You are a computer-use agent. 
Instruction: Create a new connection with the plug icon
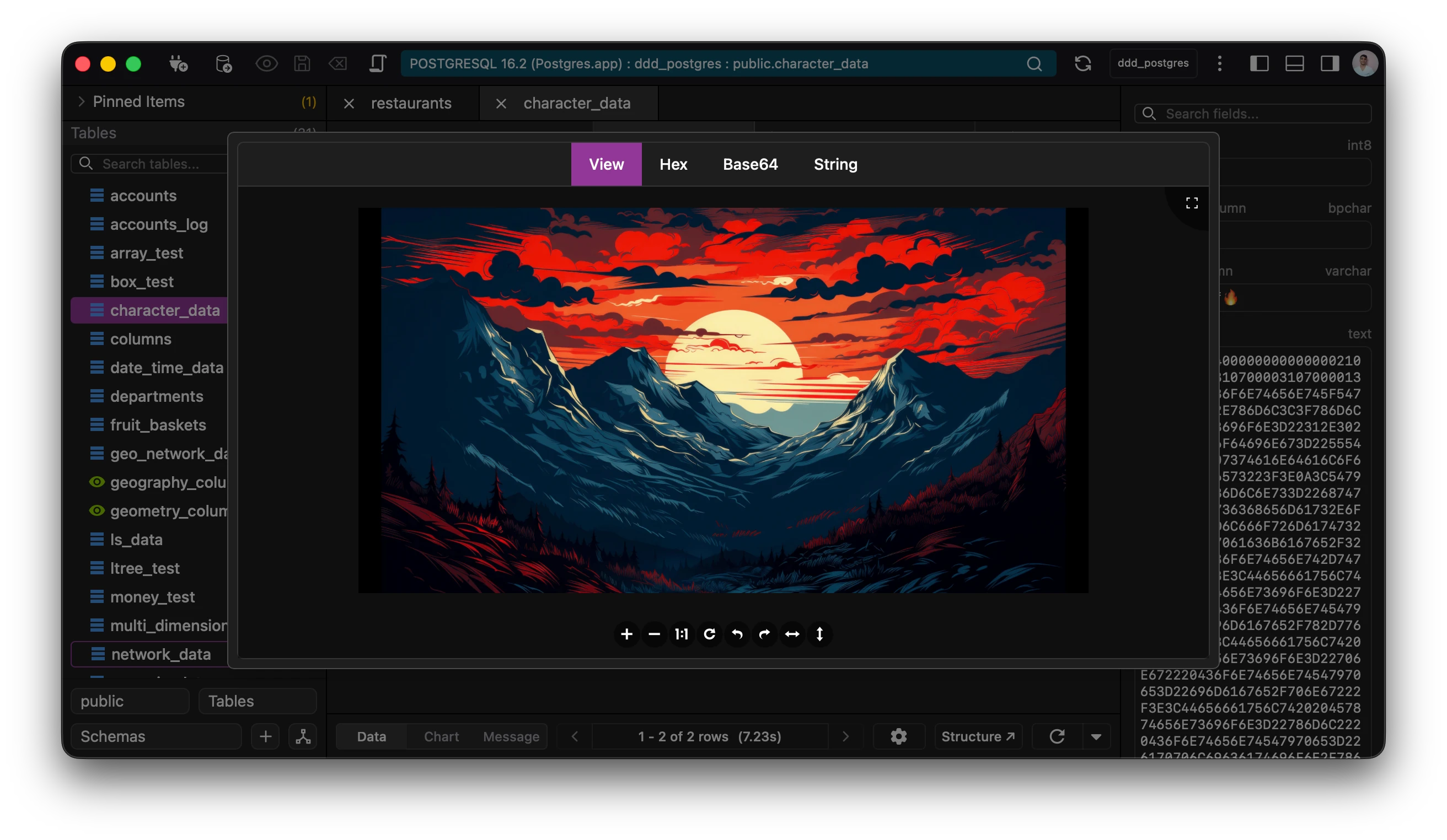(x=179, y=64)
